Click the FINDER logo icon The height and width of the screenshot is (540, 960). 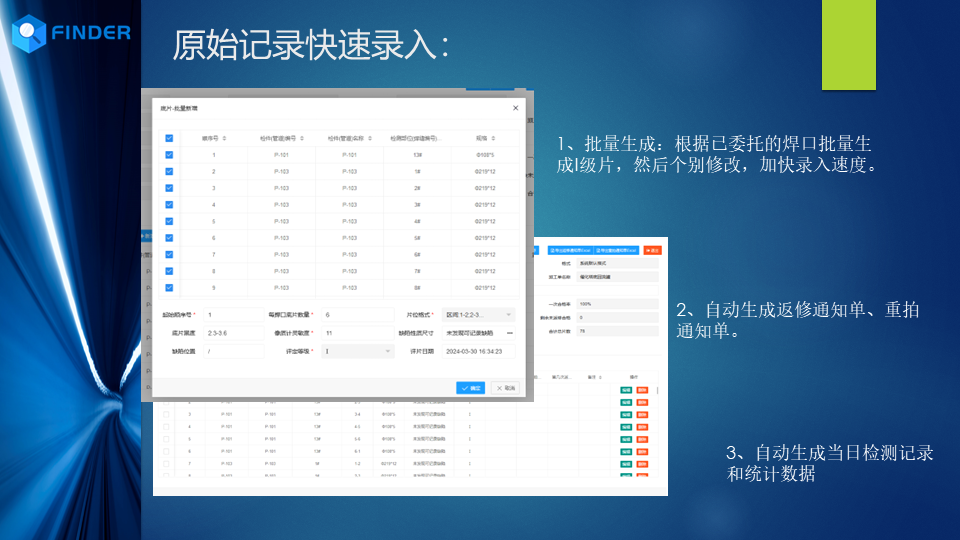click(x=29, y=33)
